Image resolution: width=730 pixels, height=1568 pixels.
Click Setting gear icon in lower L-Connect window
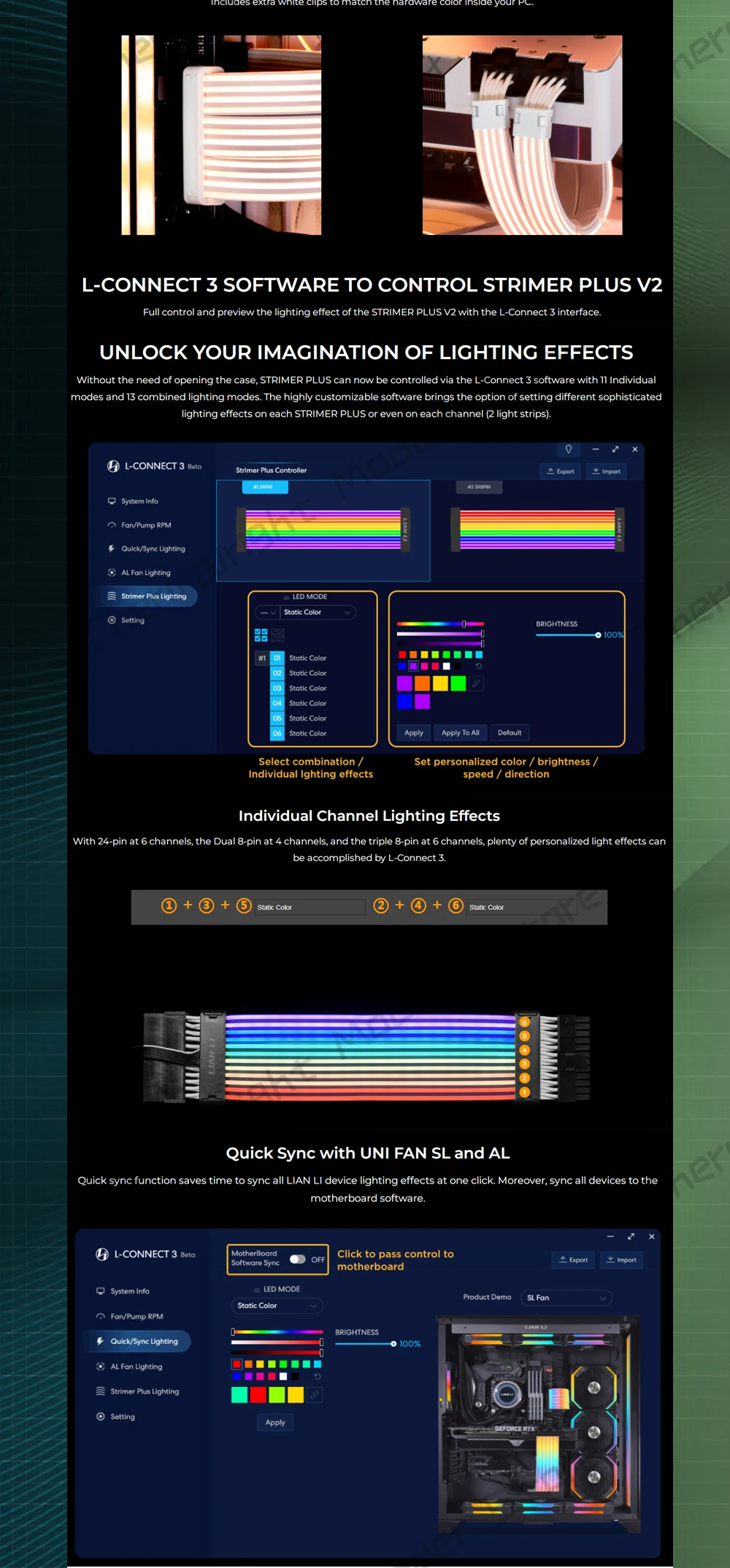(x=101, y=1416)
